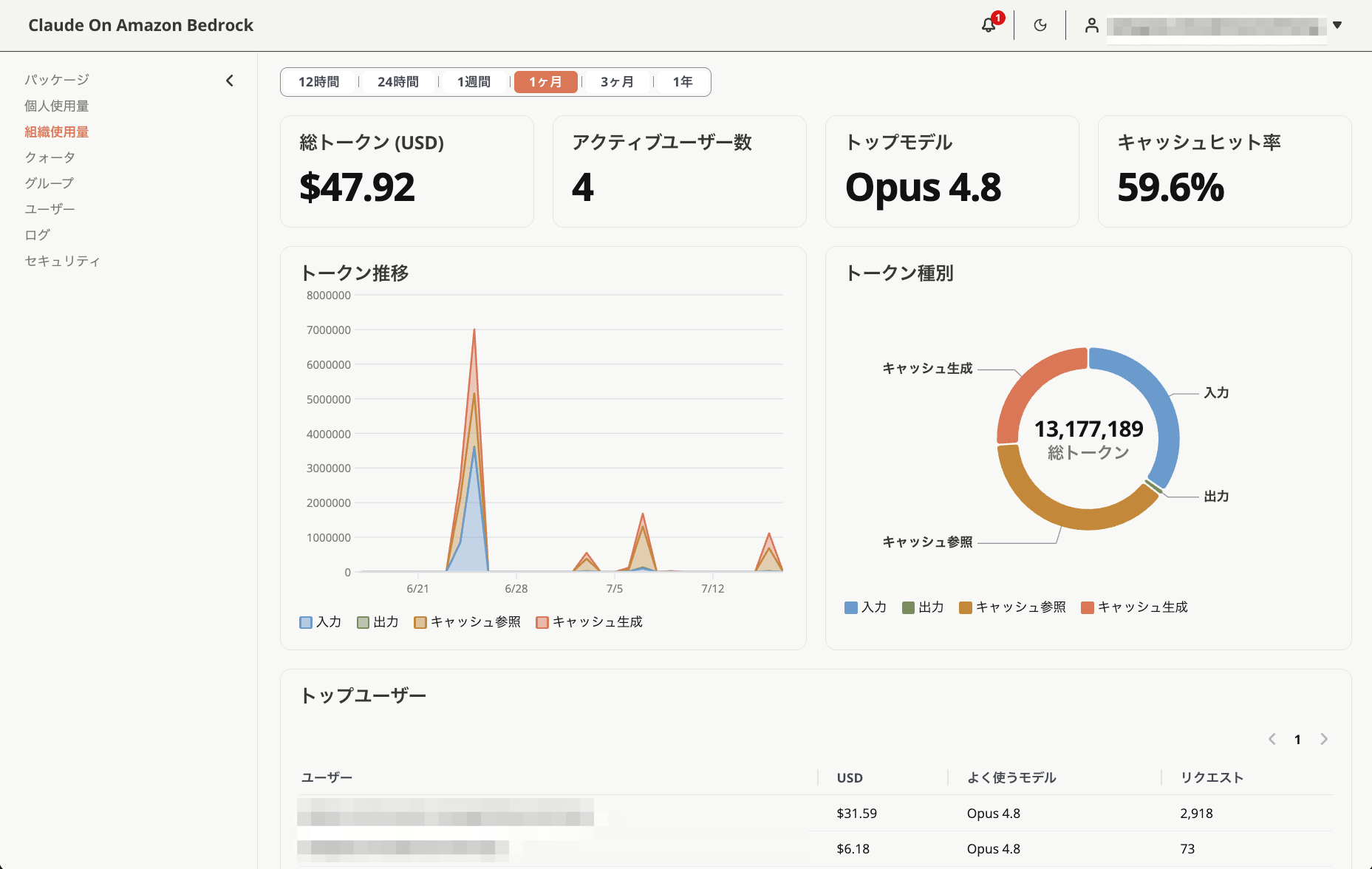1372x869 pixels.
Task: Click the 7/12 axis label
Action: (x=712, y=589)
